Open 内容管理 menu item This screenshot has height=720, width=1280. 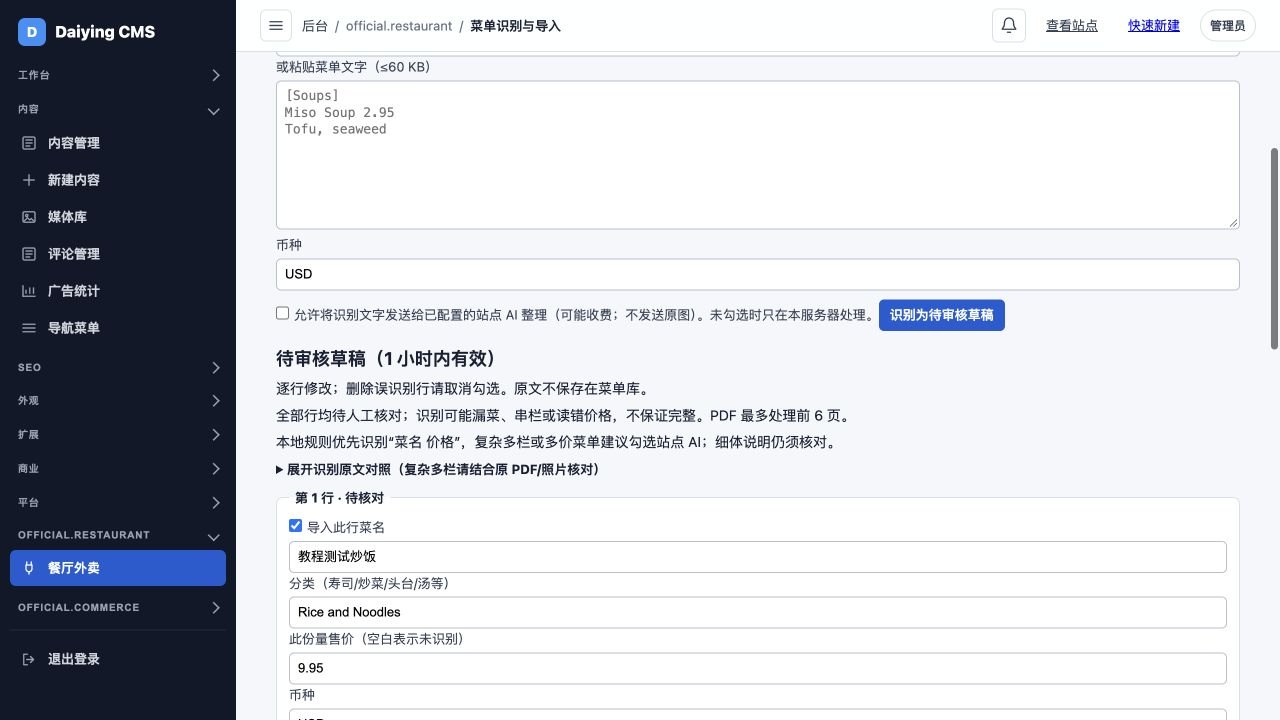point(118,143)
